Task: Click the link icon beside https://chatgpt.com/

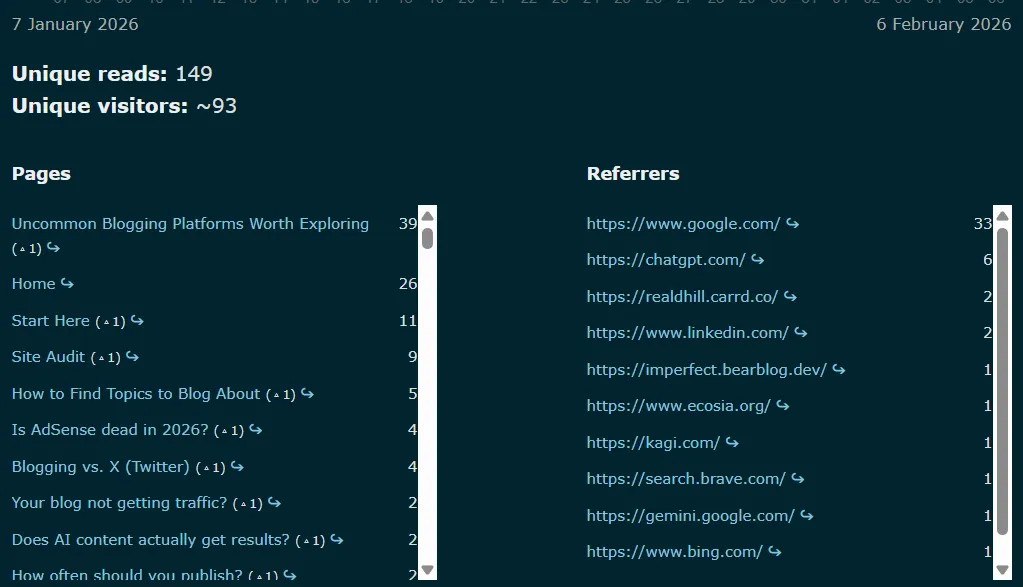Action: click(x=757, y=259)
